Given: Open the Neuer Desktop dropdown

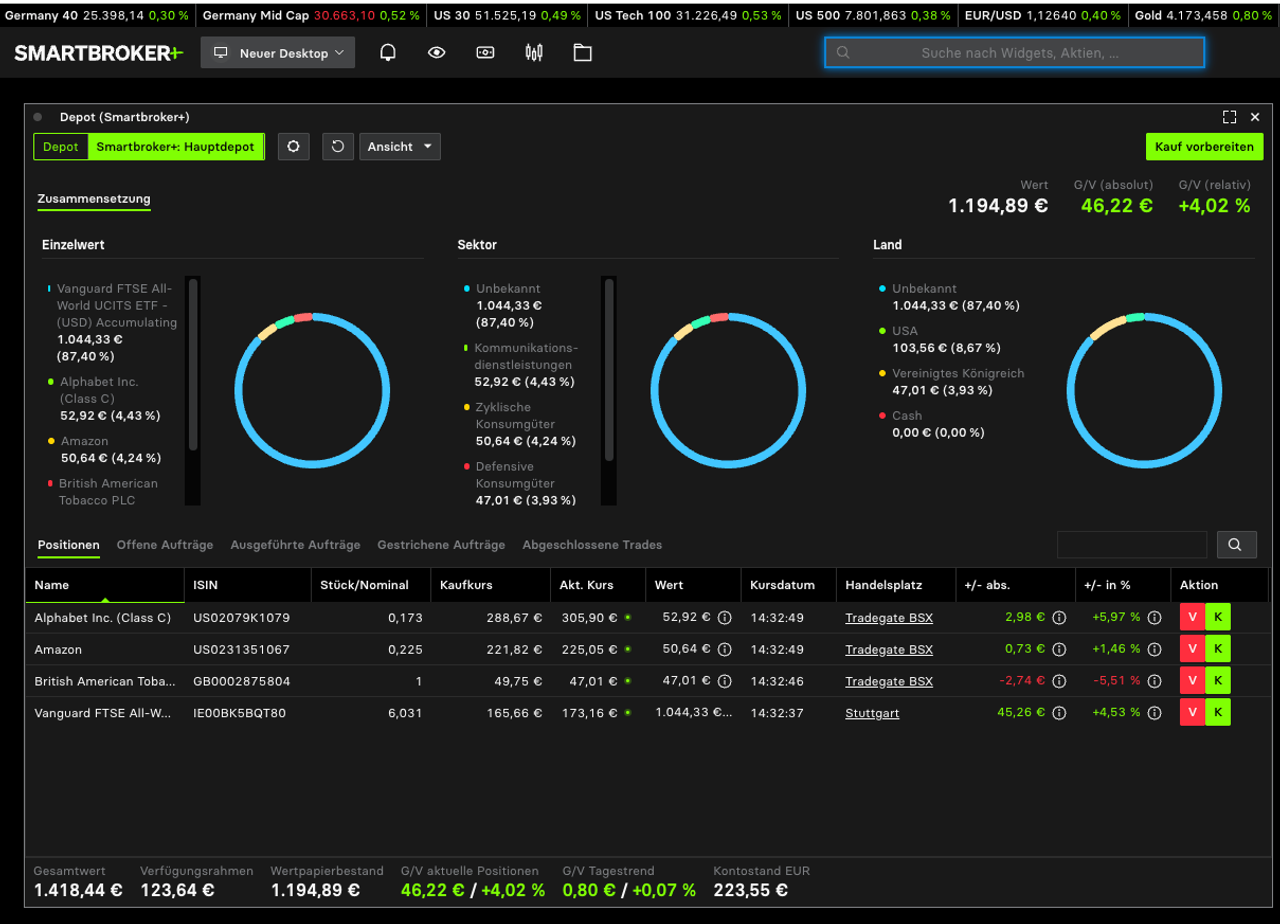Looking at the screenshot, I should coord(278,53).
